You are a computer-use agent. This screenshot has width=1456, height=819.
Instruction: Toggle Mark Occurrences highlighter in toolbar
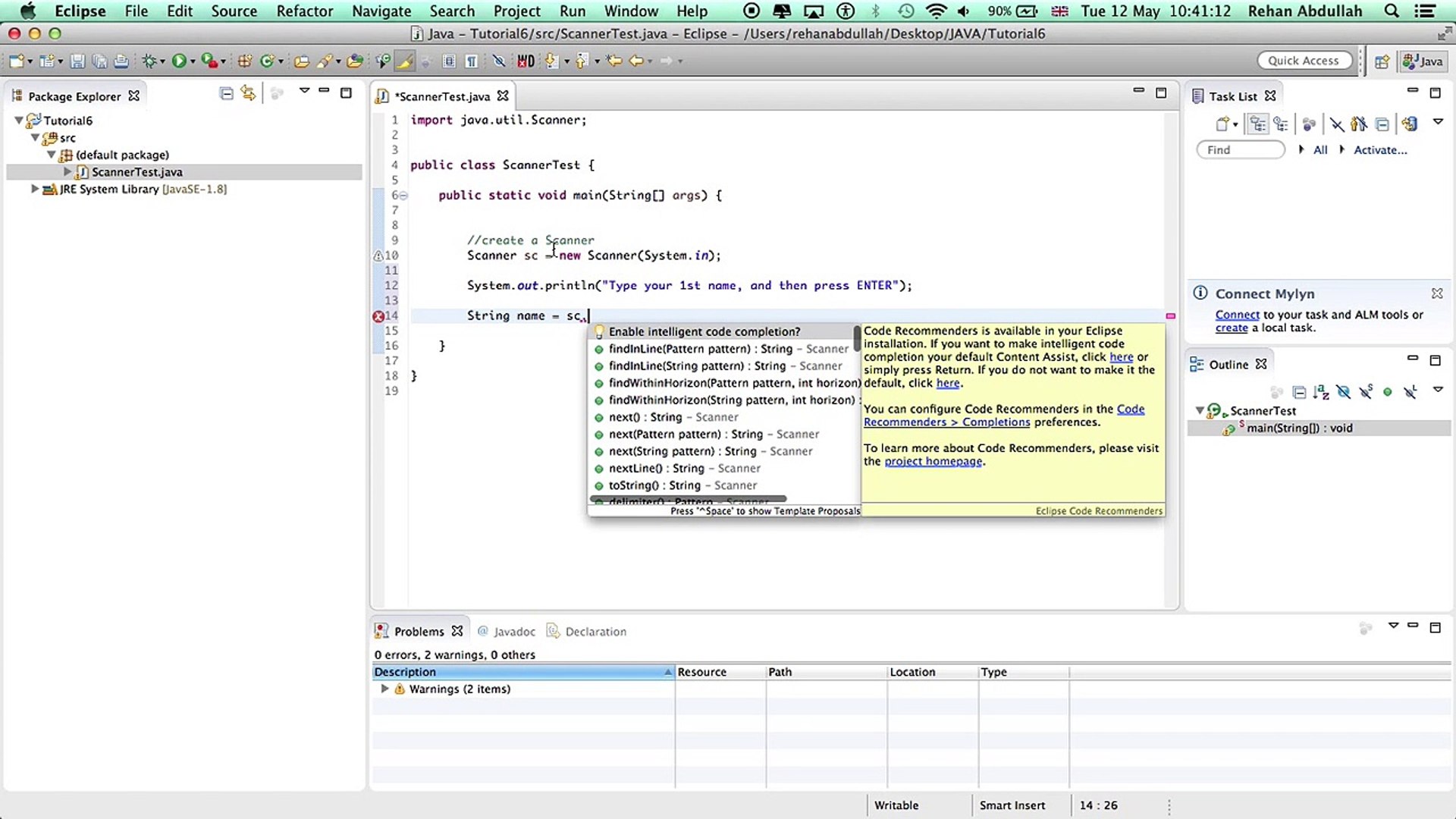click(x=404, y=61)
